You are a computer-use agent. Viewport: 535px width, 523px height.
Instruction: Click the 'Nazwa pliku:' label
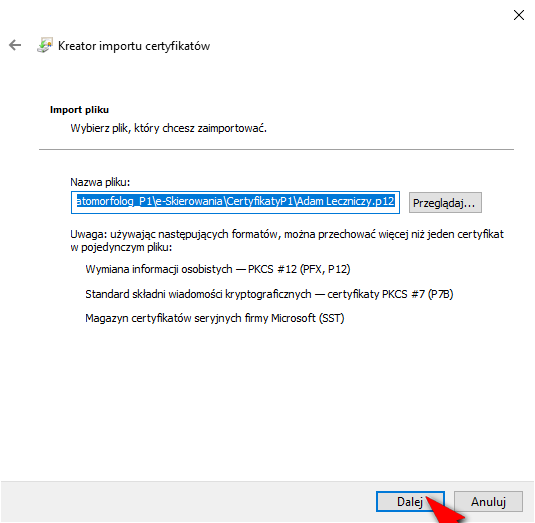100,182
